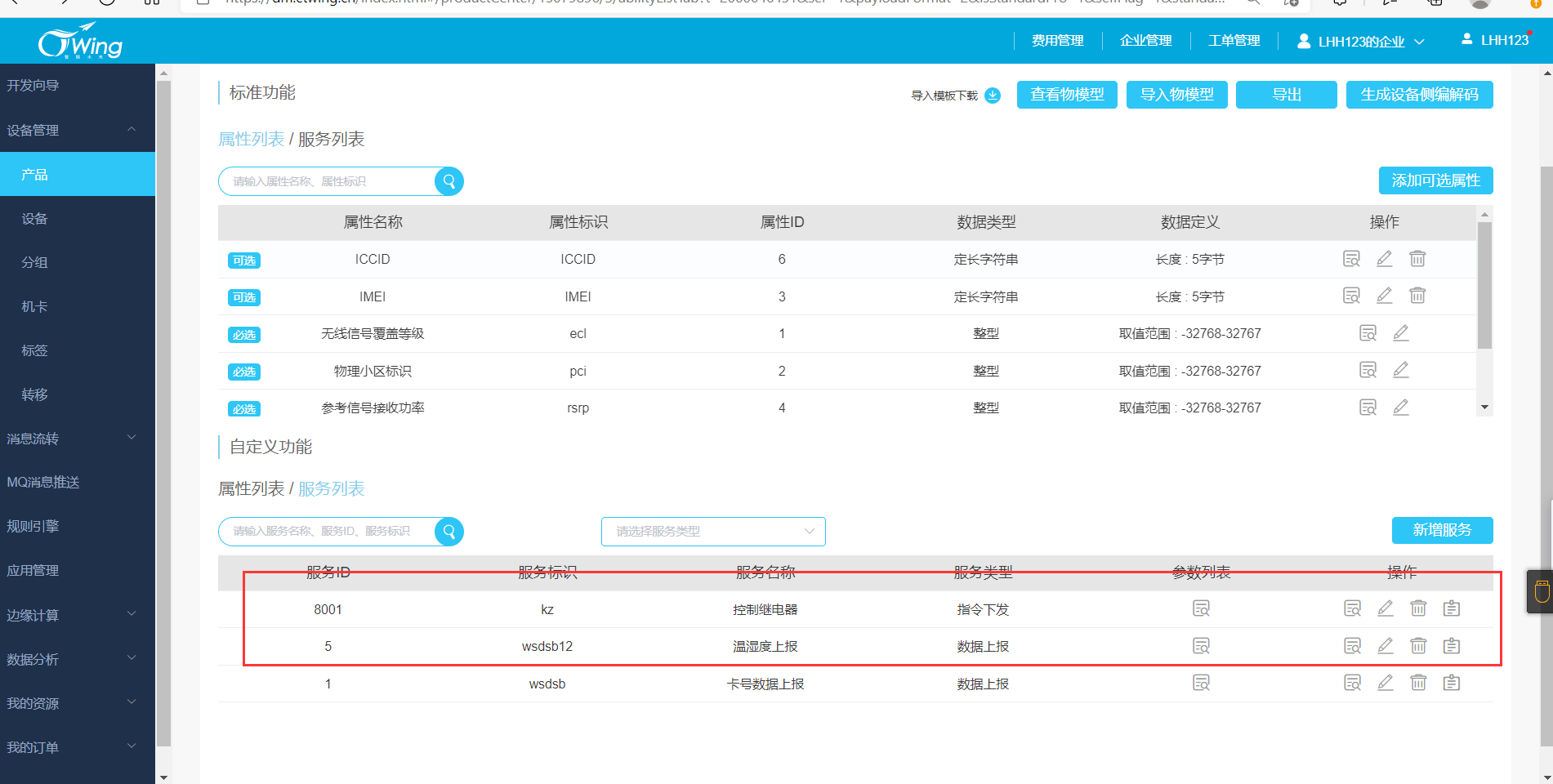View details of the pci attribute

click(x=1368, y=370)
